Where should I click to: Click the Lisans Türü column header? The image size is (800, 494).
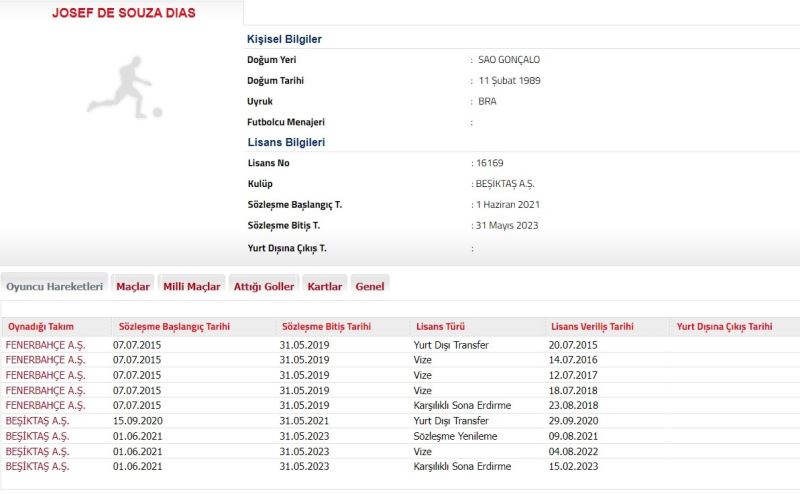pos(440,327)
